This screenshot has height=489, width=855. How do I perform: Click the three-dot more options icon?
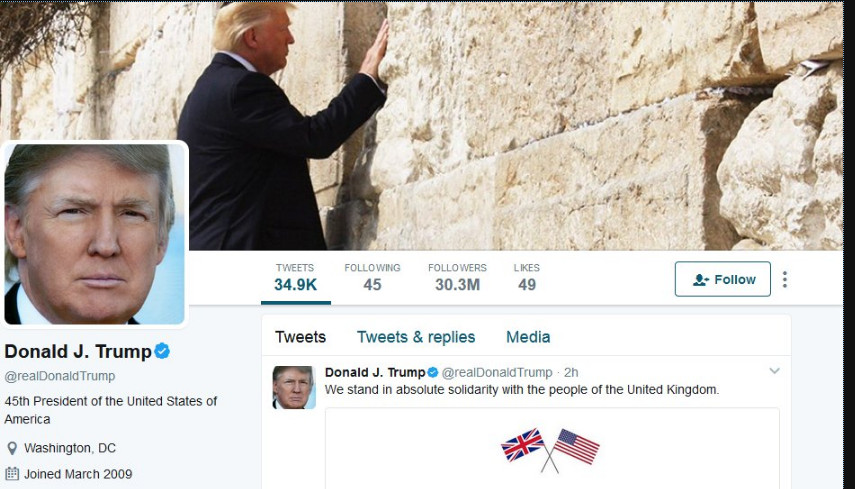tap(785, 280)
